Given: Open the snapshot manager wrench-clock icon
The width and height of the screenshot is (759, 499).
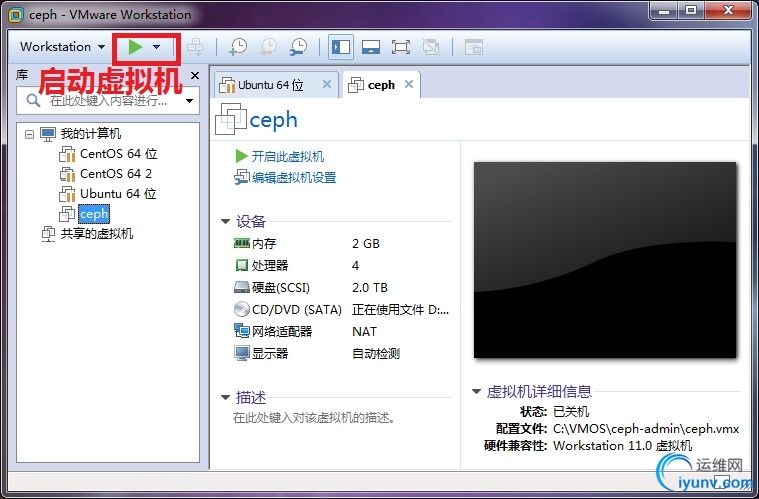Looking at the screenshot, I should coord(298,47).
